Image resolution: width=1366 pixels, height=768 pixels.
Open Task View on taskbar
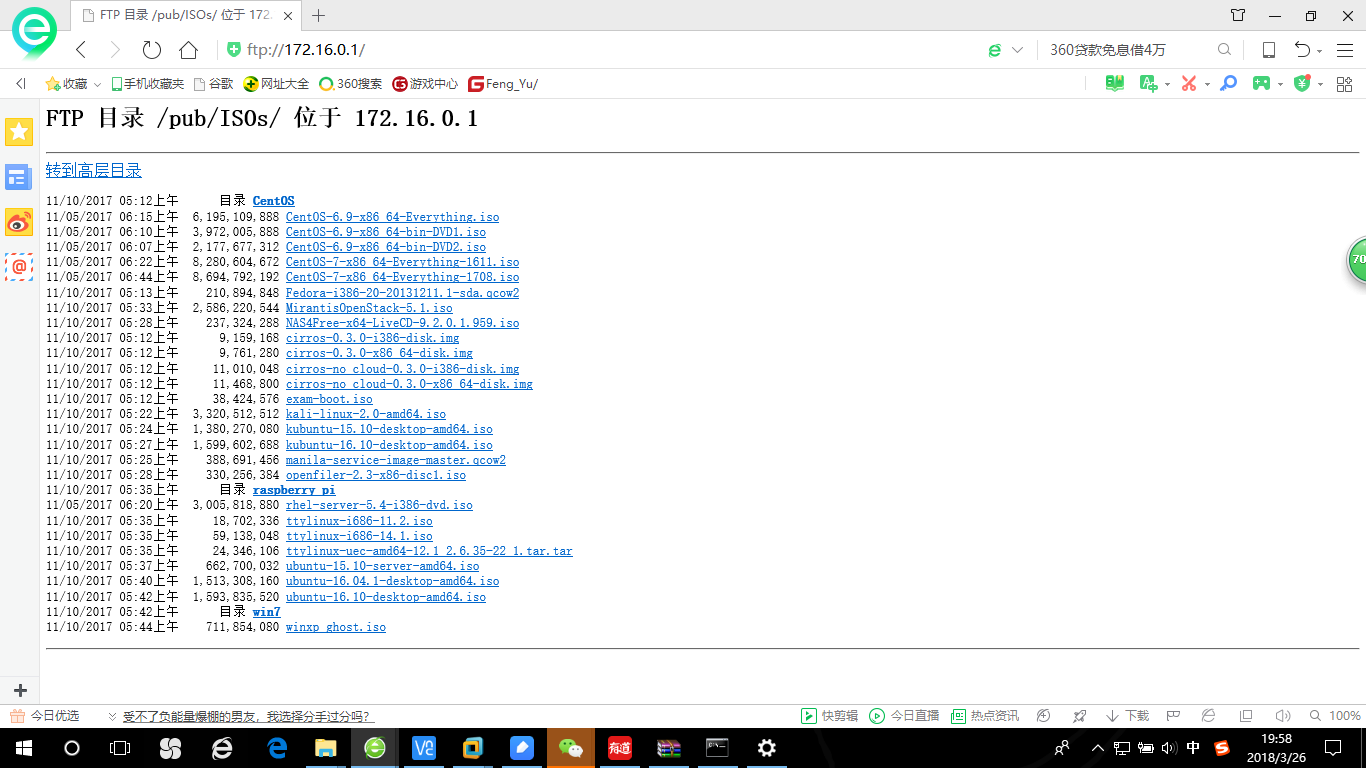[x=120, y=748]
